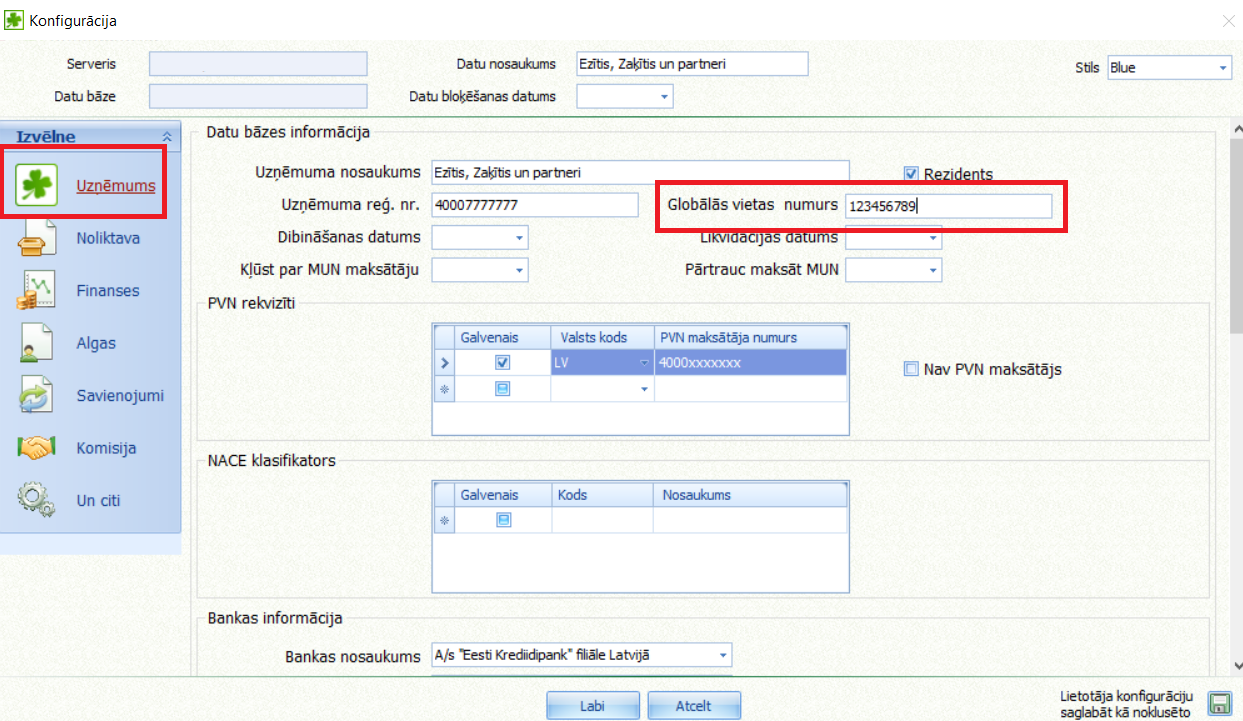Viewport: 1243px width, 721px height.
Task: Open the Un citi gears icon
Action: (37, 500)
